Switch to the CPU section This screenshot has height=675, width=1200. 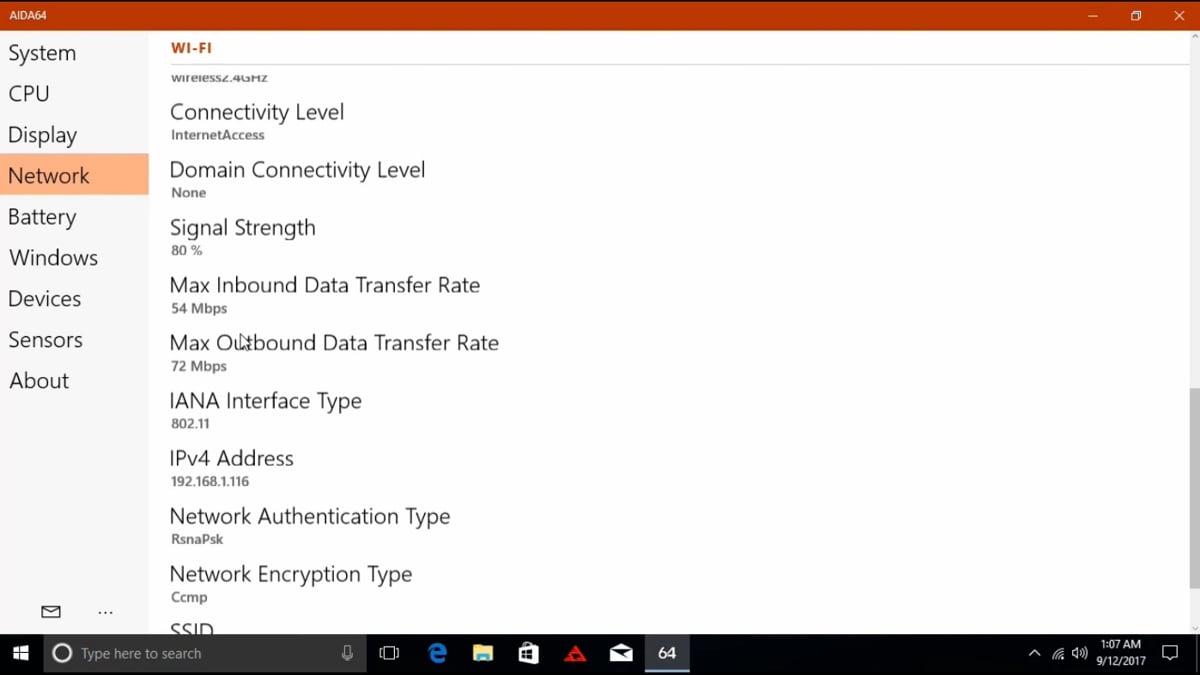(29, 94)
